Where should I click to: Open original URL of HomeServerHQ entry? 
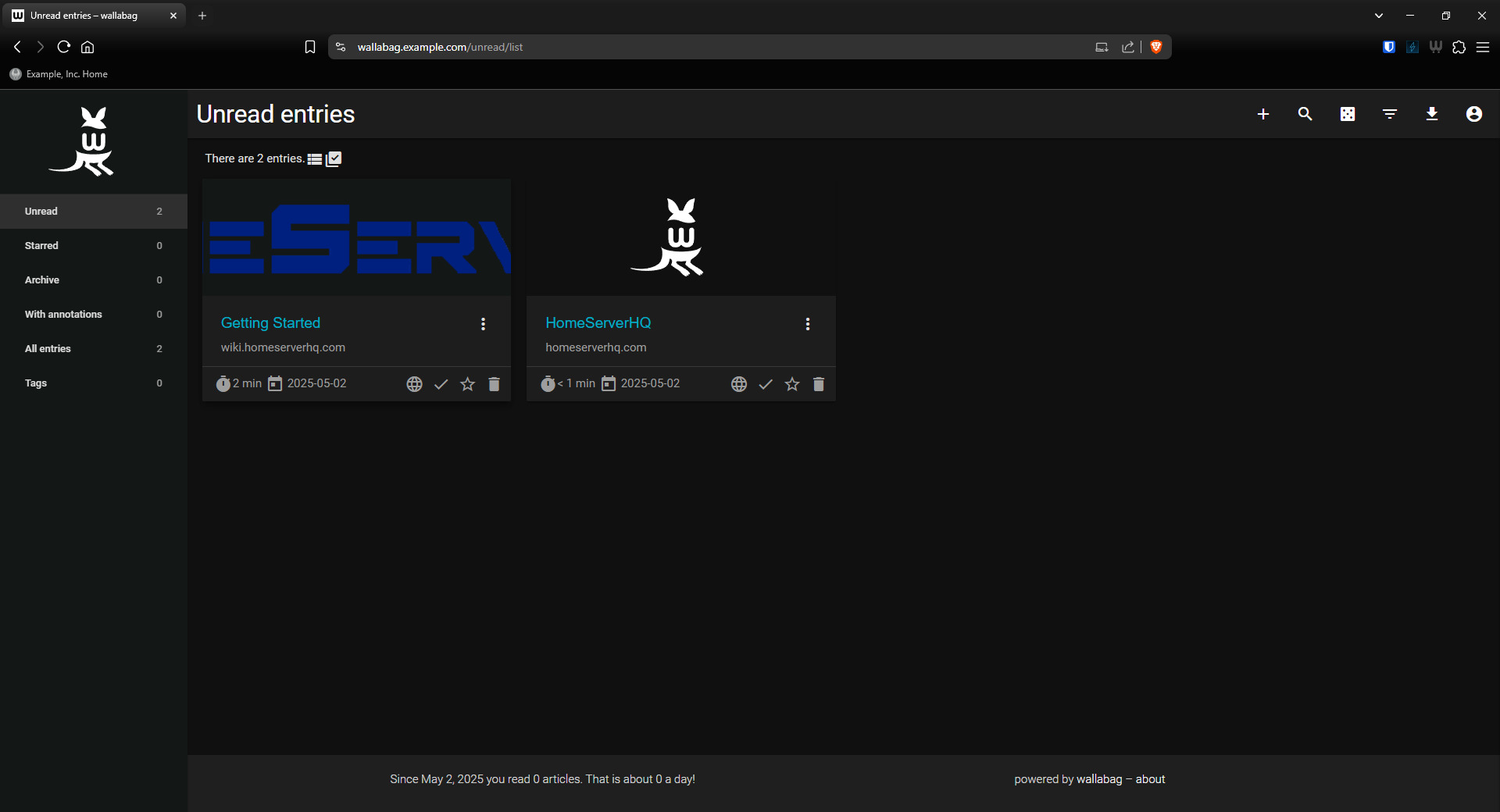(739, 384)
